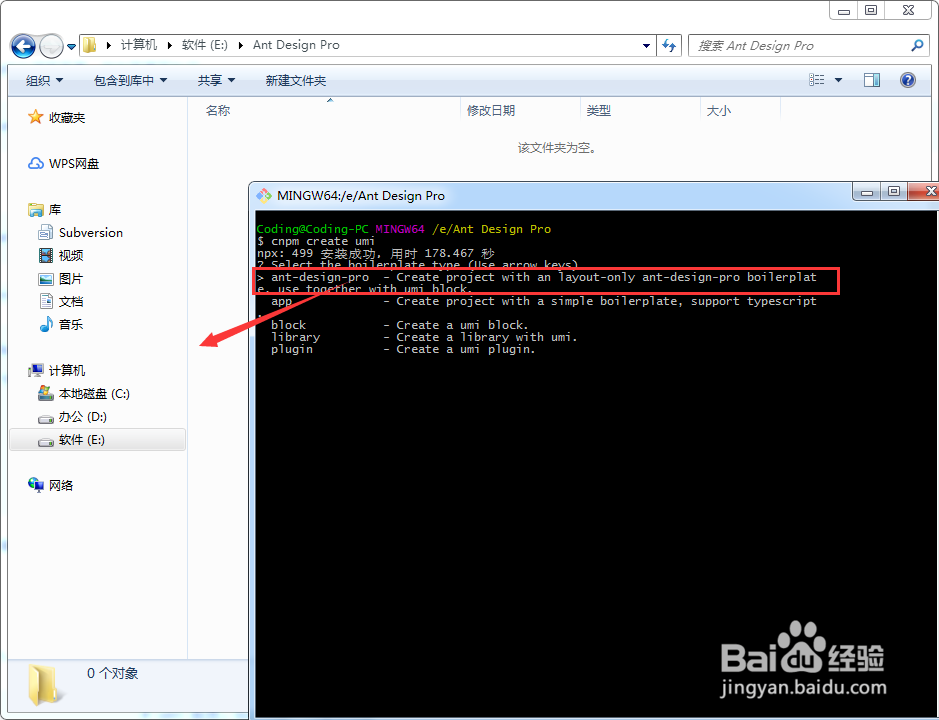Click the 本地磁盘 (C:) drive icon

[x=46, y=393]
